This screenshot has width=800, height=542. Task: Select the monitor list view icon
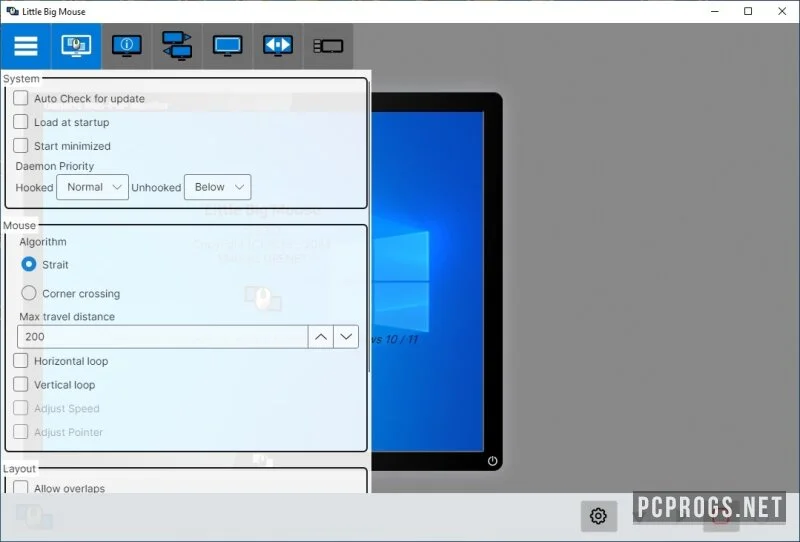328,46
